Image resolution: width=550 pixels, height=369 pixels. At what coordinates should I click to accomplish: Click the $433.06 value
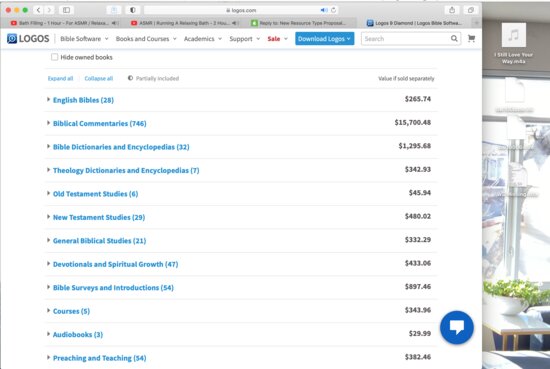tap(418, 263)
